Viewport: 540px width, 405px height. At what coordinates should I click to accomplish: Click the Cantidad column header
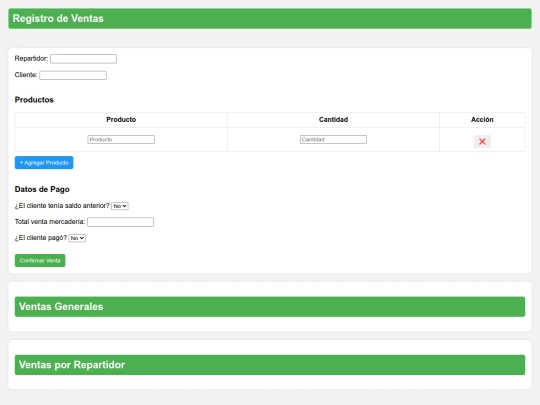click(x=333, y=120)
